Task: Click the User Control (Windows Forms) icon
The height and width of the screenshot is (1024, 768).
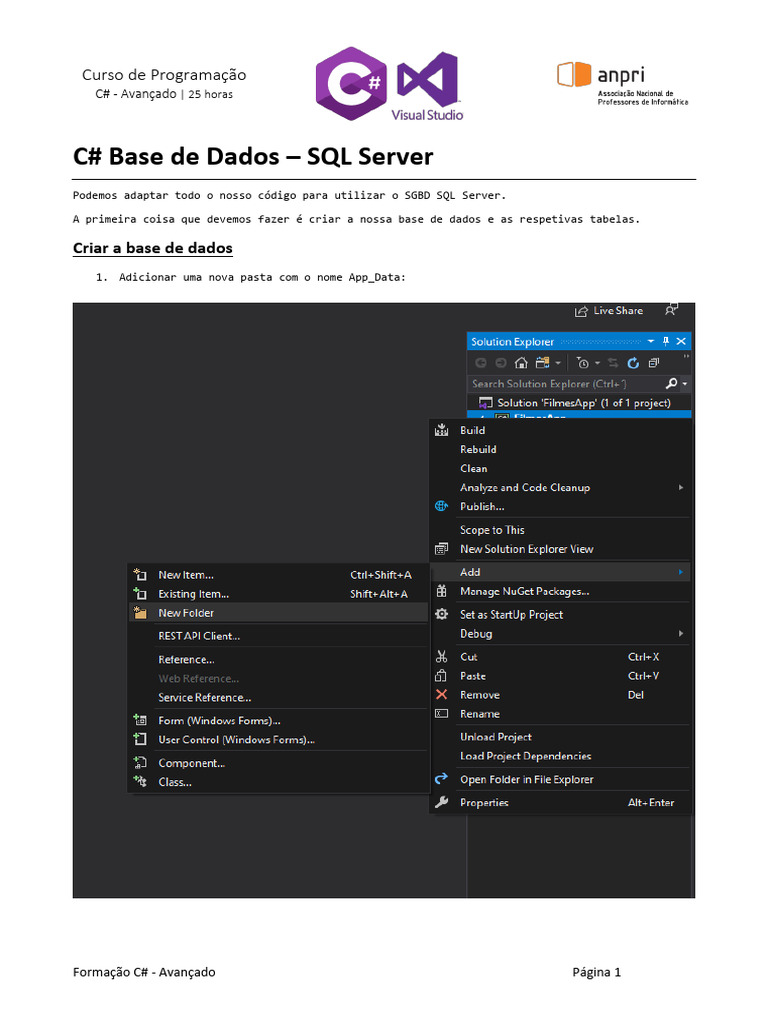Action: click(x=140, y=739)
